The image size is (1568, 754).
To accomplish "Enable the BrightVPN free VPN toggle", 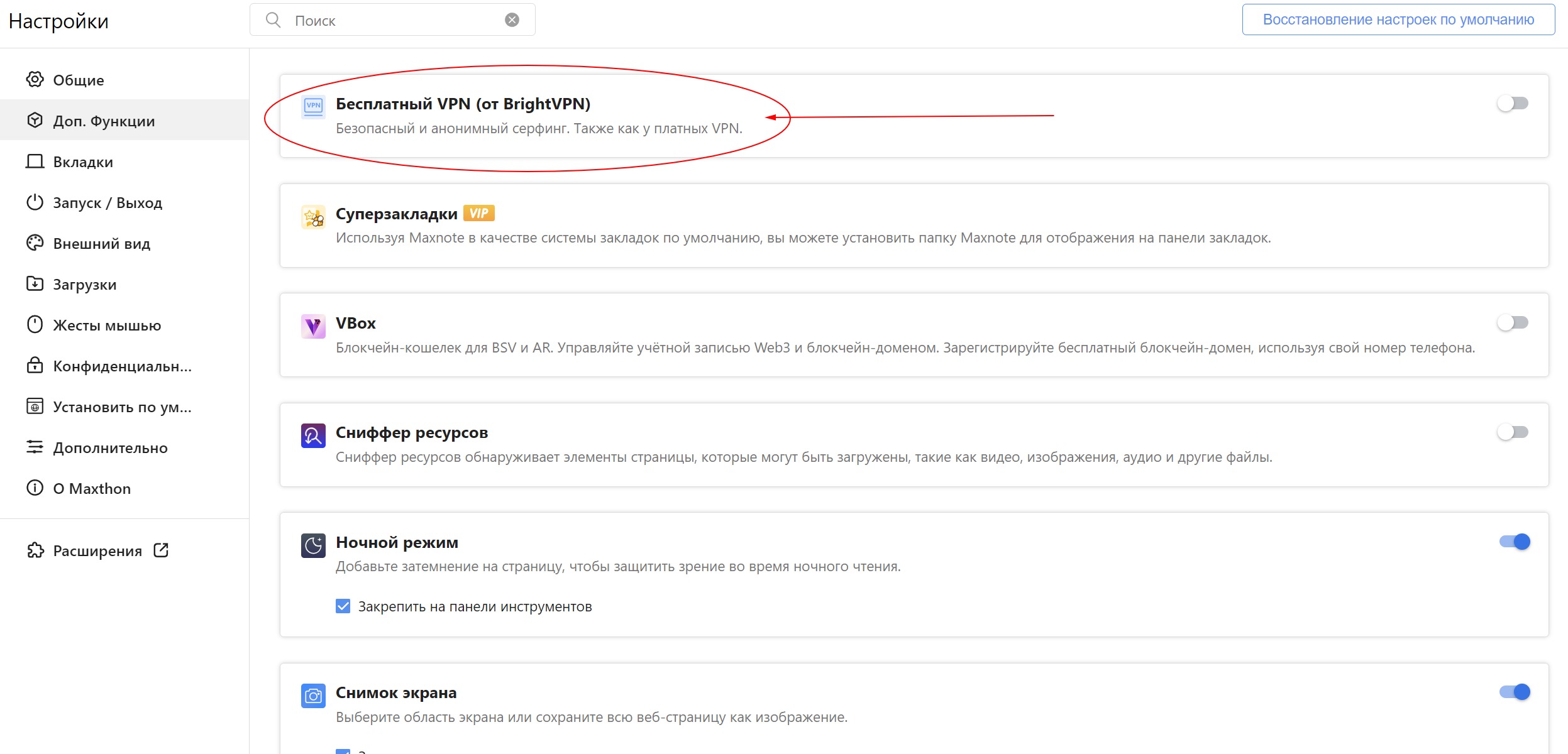I will pyautogui.click(x=1512, y=103).
